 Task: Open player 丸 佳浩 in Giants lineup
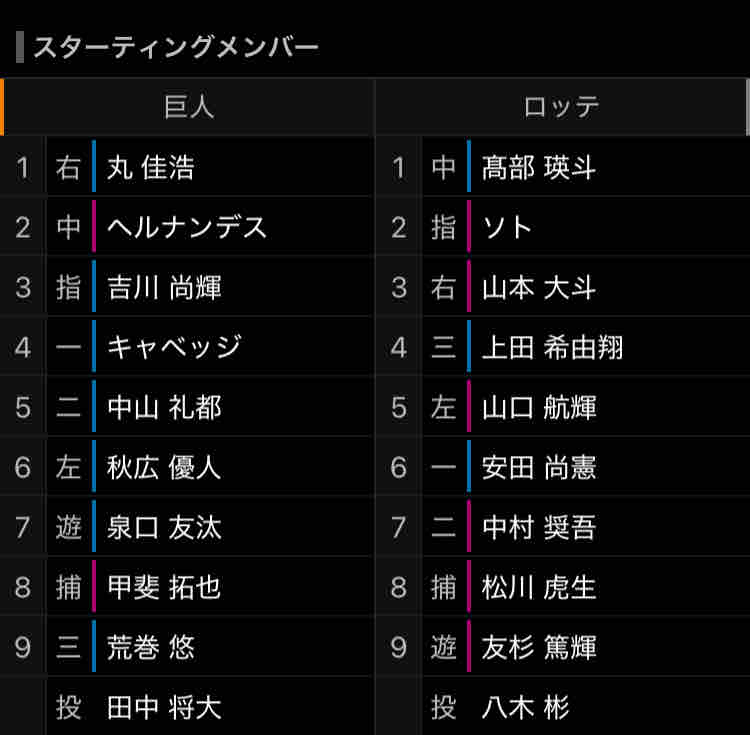coord(150,167)
